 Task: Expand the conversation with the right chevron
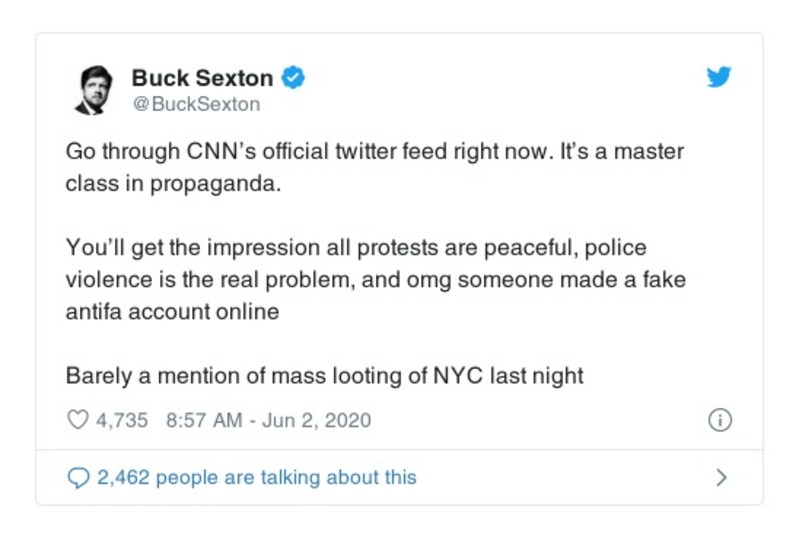(721, 477)
